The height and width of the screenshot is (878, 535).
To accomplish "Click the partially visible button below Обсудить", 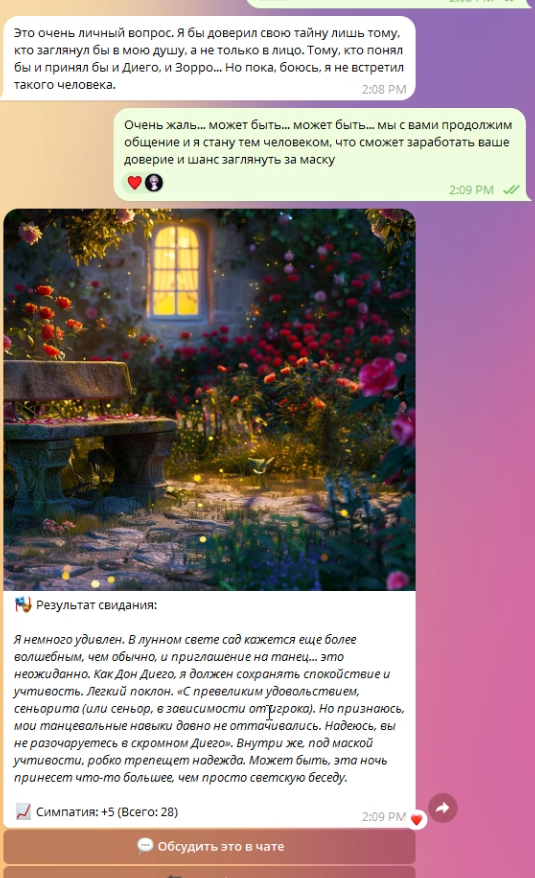I will click(210, 872).
